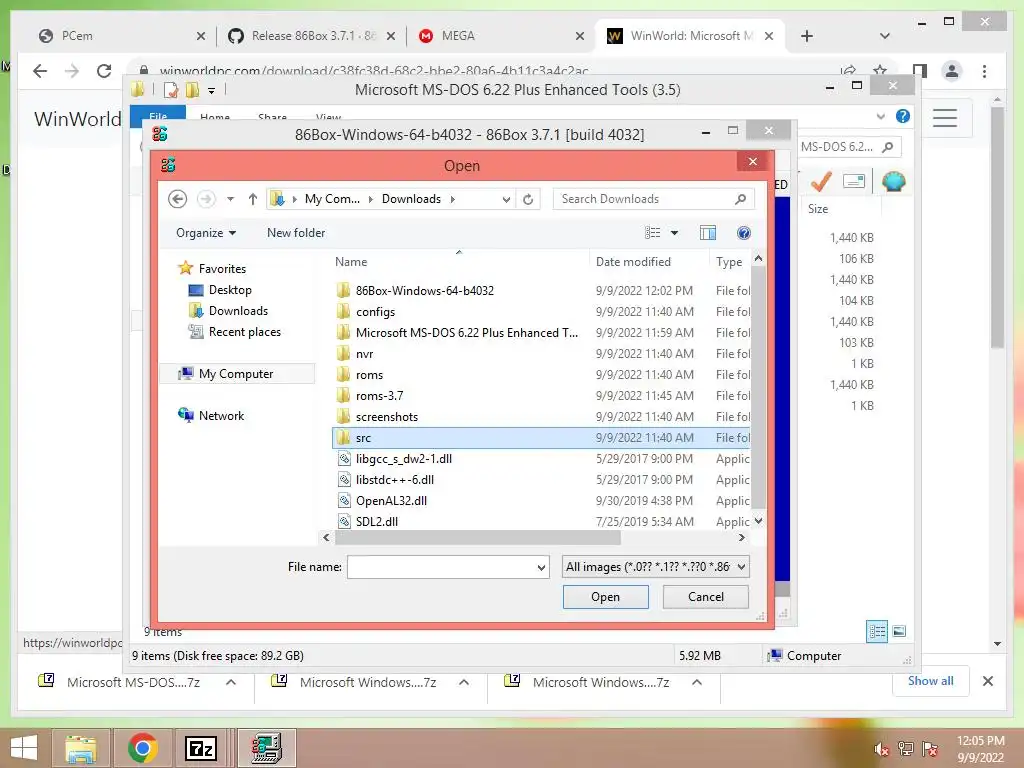Open the Windows Start button

click(24, 748)
